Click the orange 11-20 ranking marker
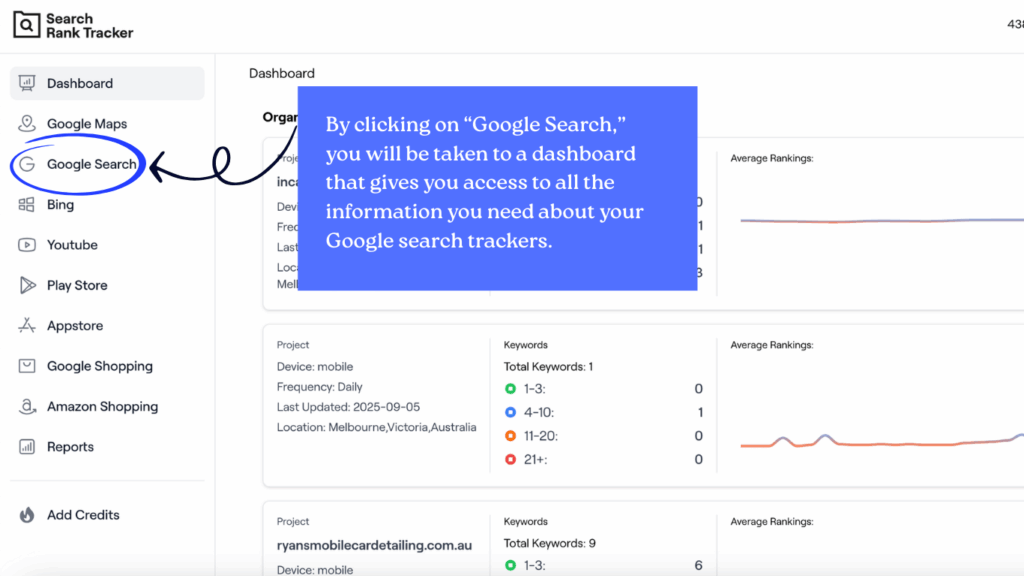Screen dimensions: 1024x576 tap(511, 436)
